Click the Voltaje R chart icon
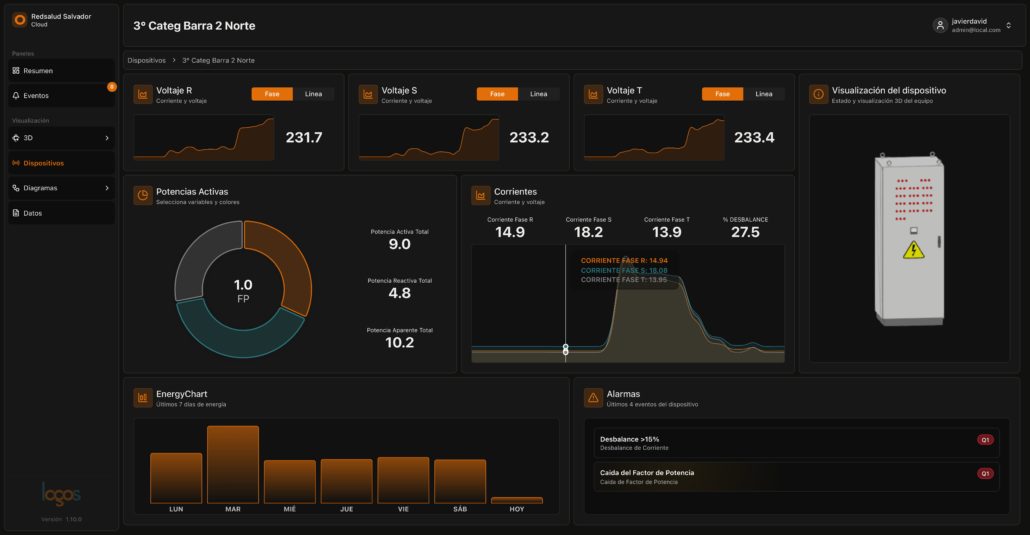This screenshot has height=535, width=1030. [143, 94]
